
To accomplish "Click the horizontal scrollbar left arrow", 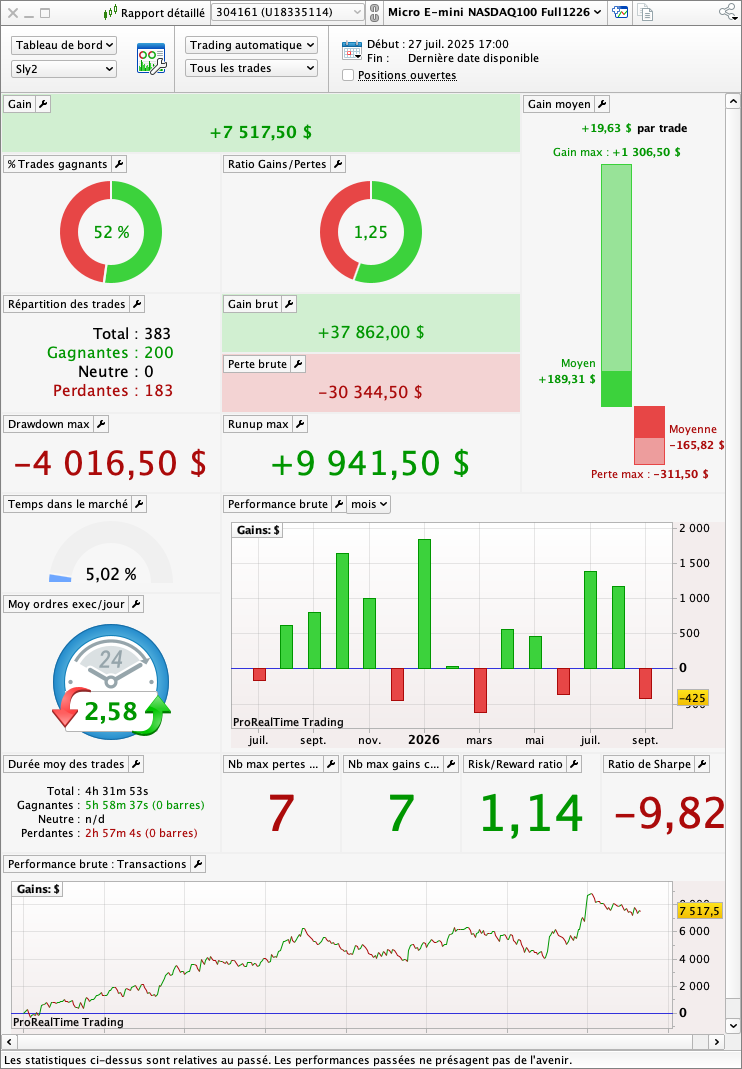I will (9, 1042).
